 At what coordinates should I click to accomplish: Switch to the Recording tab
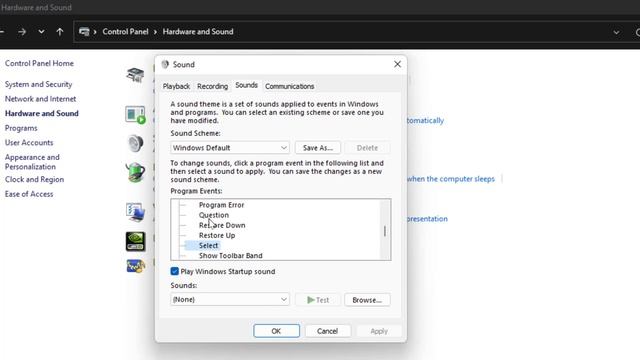[212, 86]
